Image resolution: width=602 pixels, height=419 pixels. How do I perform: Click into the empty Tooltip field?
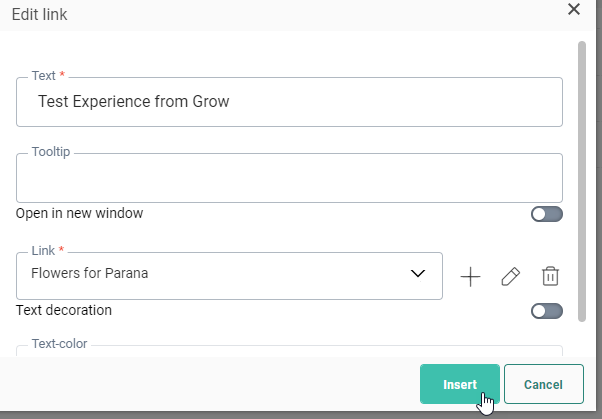tap(289, 180)
